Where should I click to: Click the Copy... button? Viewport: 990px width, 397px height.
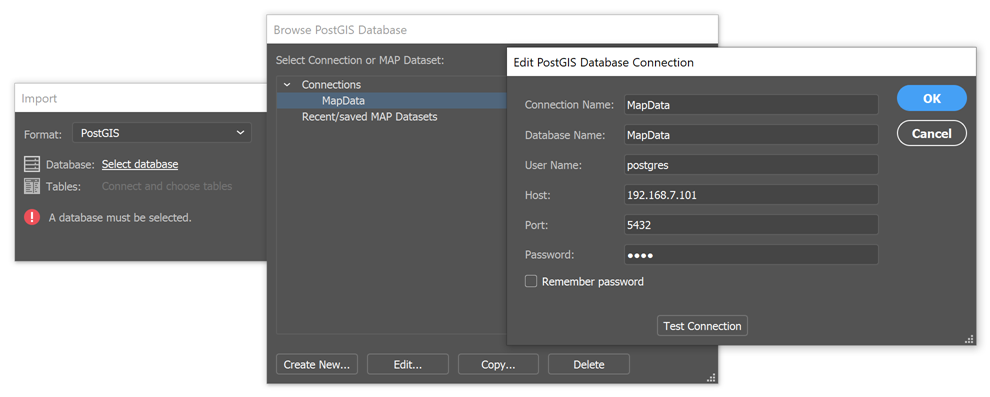(x=498, y=364)
